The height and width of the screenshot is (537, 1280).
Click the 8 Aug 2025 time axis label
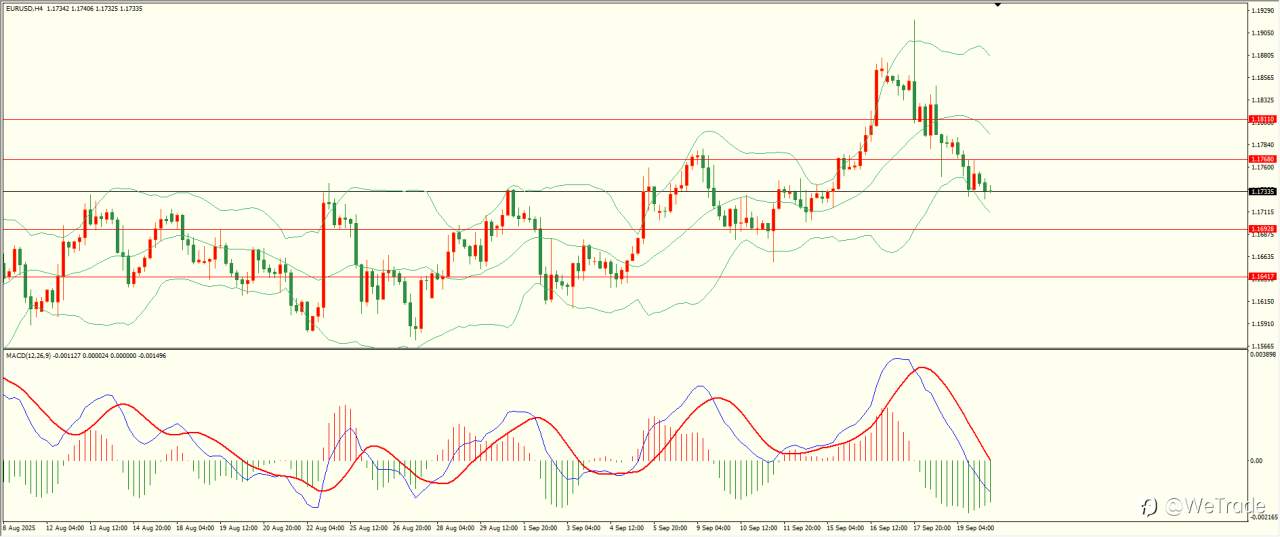18,527
